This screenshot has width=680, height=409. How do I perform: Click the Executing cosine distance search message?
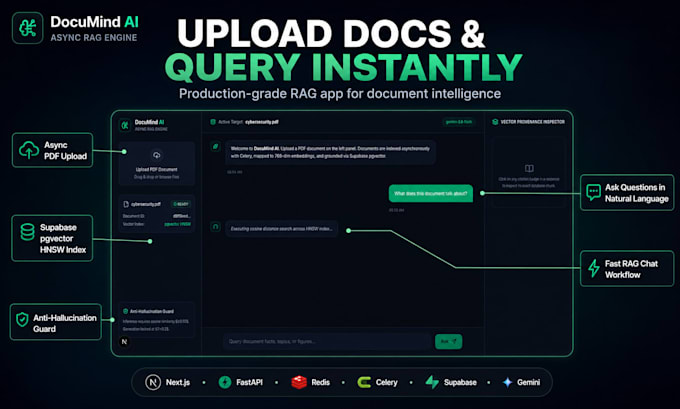click(281, 229)
